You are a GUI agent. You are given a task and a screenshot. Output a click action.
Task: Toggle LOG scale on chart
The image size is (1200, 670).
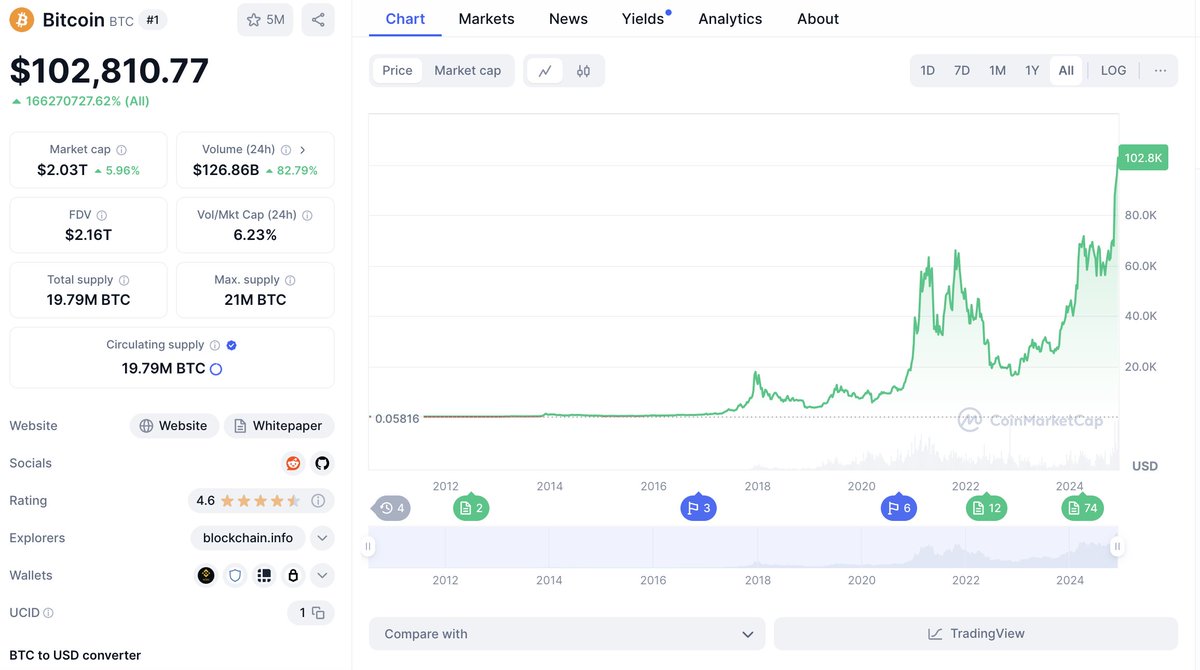1113,71
